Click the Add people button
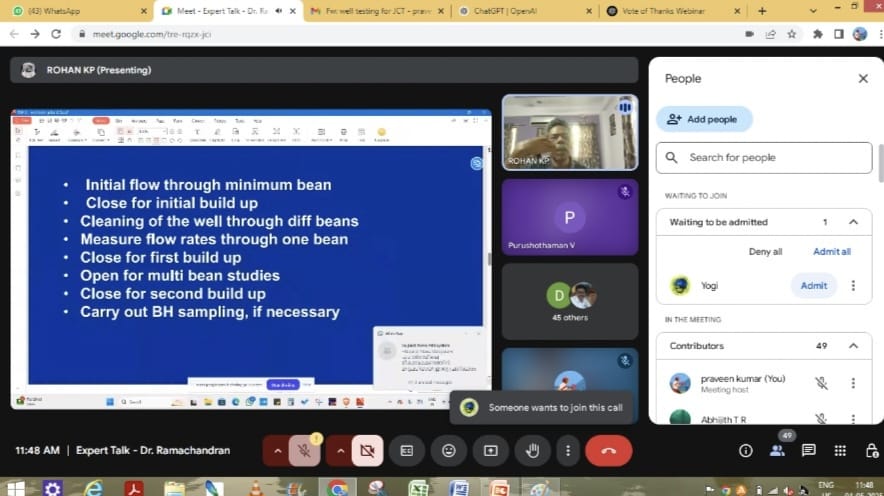 coord(703,119)
